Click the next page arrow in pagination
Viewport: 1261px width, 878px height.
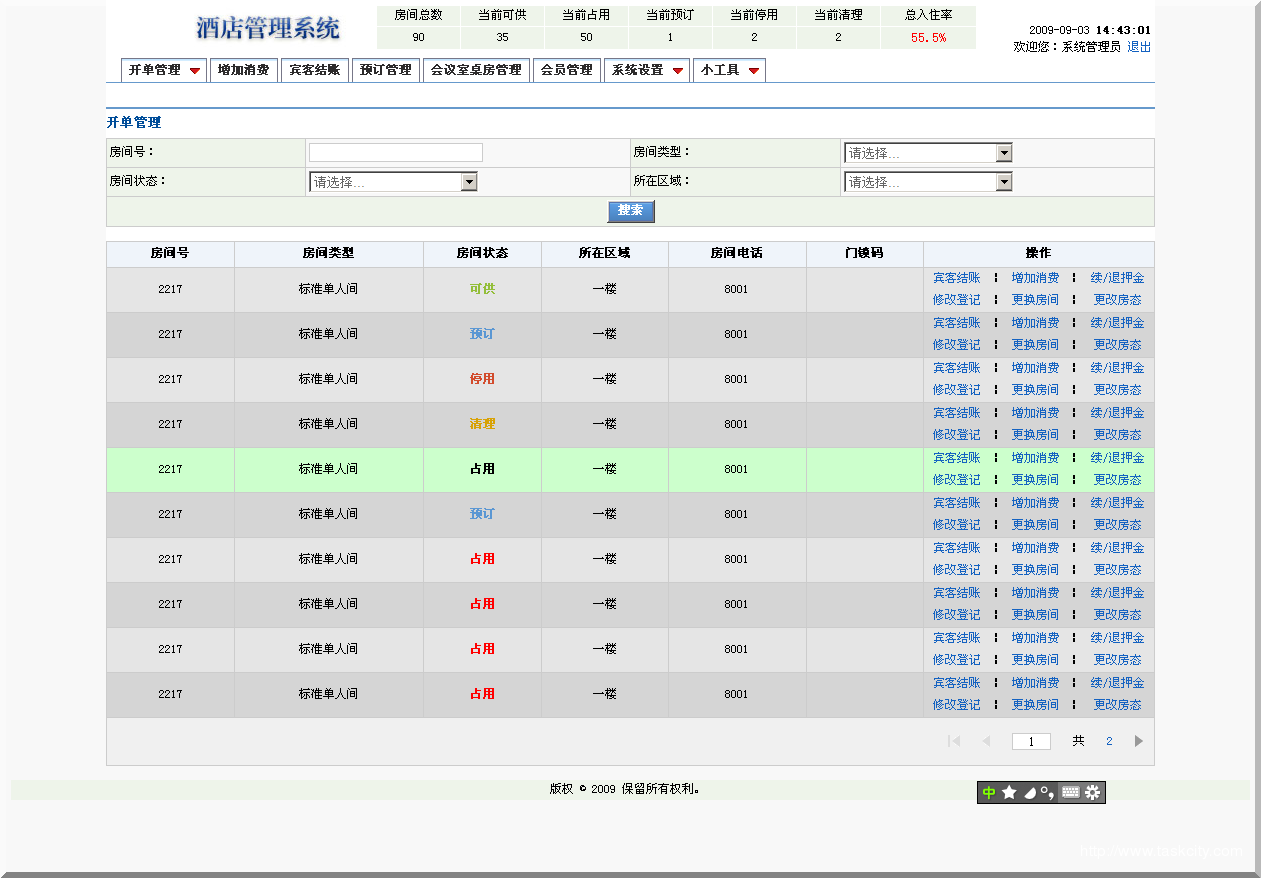click(1138, 741)
